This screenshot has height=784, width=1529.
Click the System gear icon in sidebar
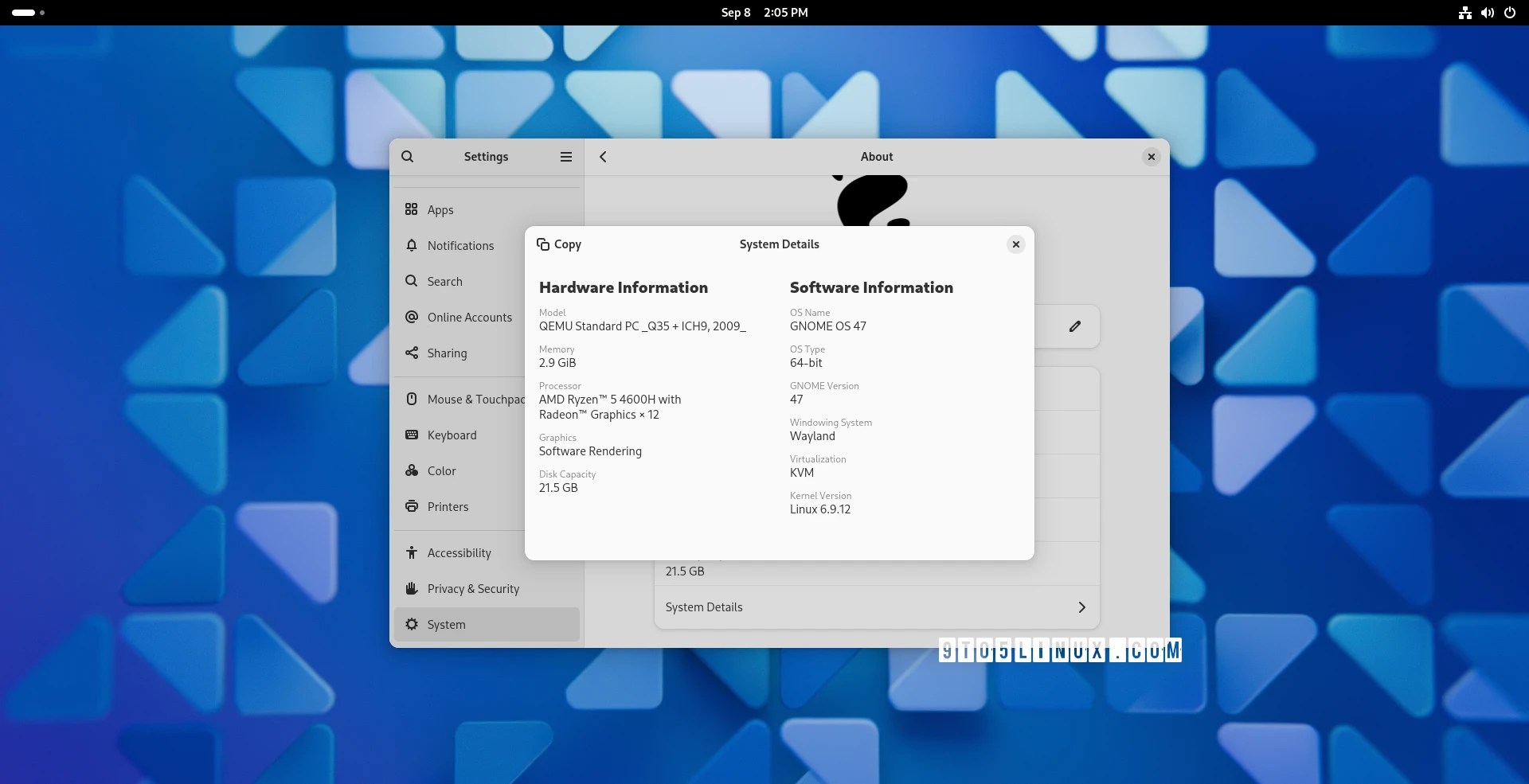tap(411, 624)
